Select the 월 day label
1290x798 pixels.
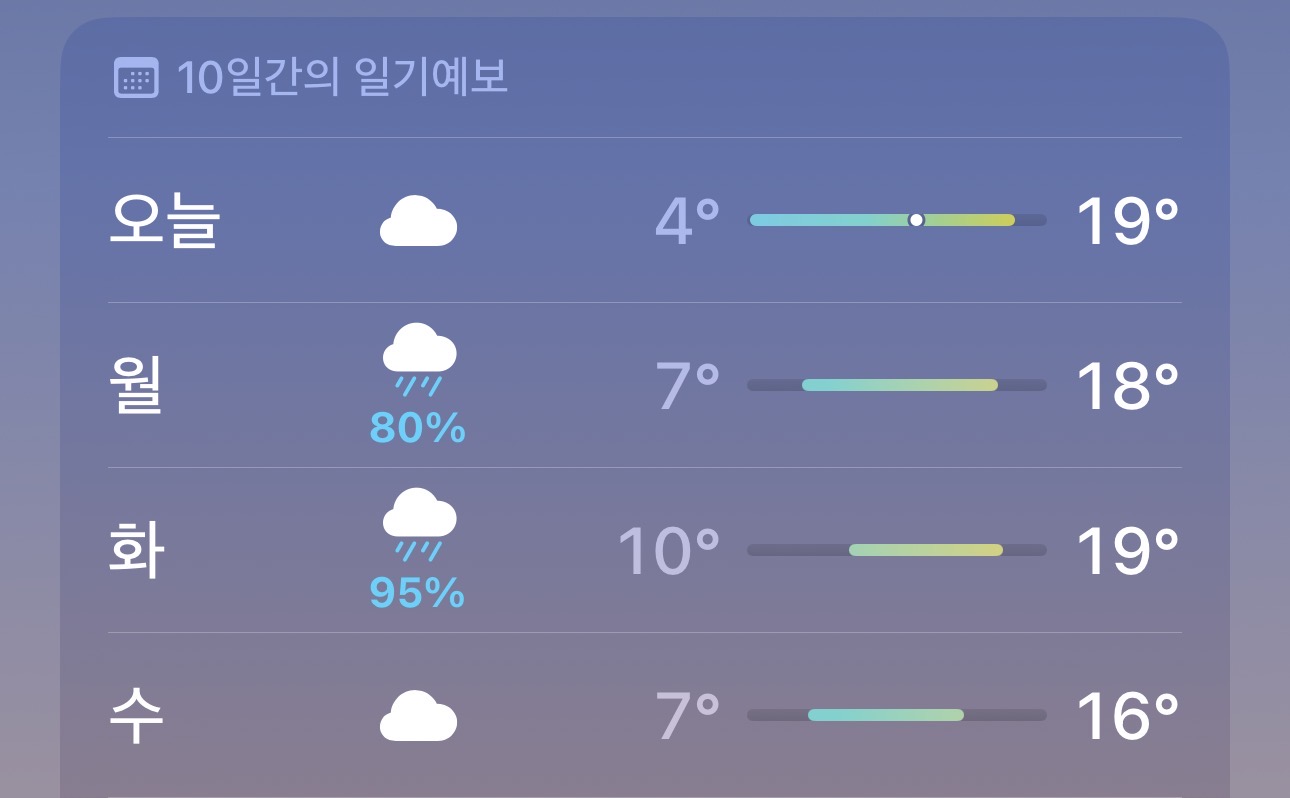tap(135, 386)
